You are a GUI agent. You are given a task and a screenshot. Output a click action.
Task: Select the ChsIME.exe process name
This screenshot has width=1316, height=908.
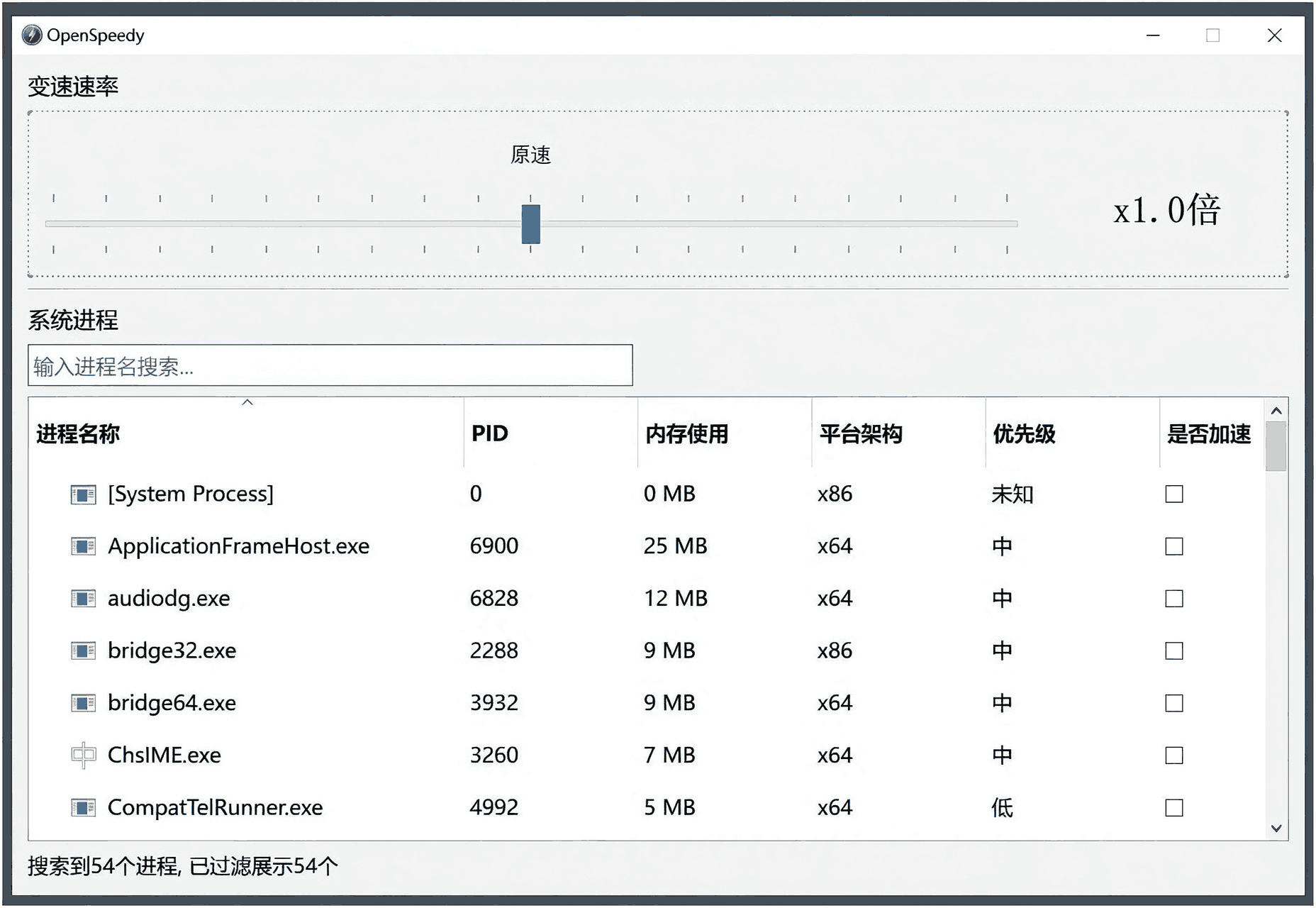[164, 755]
